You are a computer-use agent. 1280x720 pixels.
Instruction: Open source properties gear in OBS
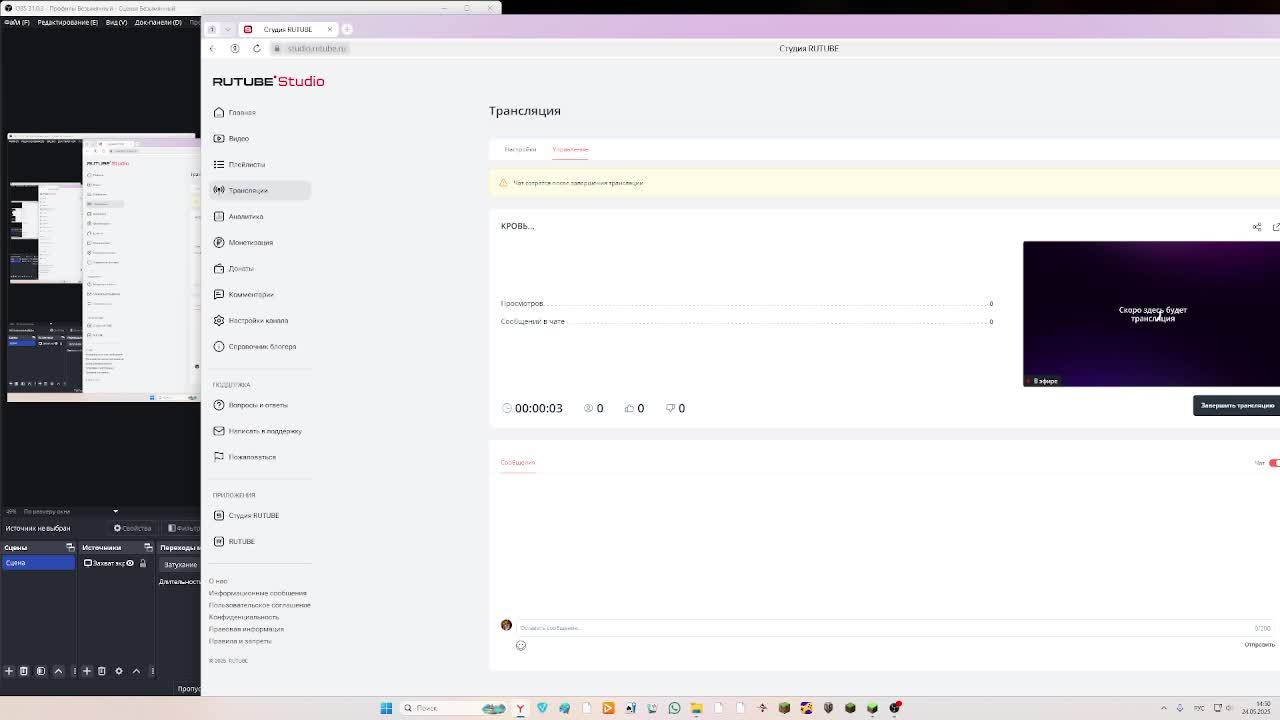pos(119,671)
